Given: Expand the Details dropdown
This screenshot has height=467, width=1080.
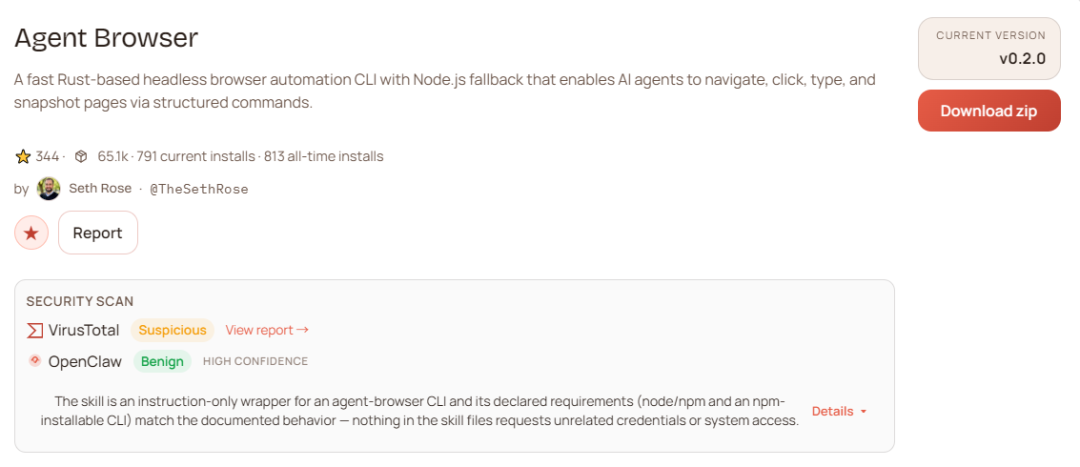Looking at the screenshot, I should point(839,411).
